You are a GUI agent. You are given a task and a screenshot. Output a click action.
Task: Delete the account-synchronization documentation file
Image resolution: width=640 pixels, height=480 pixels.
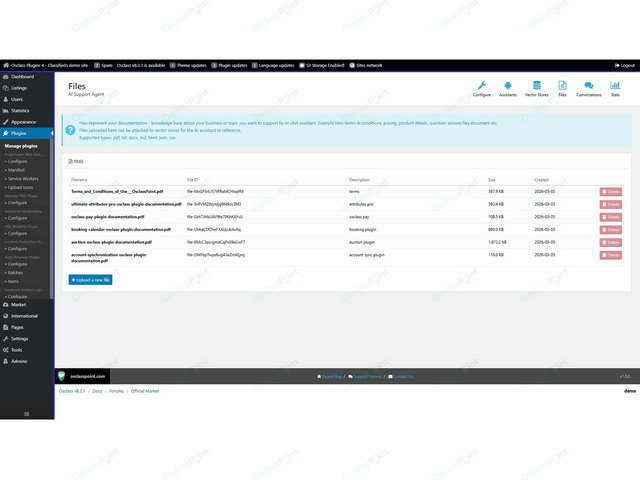coord(611,255)
